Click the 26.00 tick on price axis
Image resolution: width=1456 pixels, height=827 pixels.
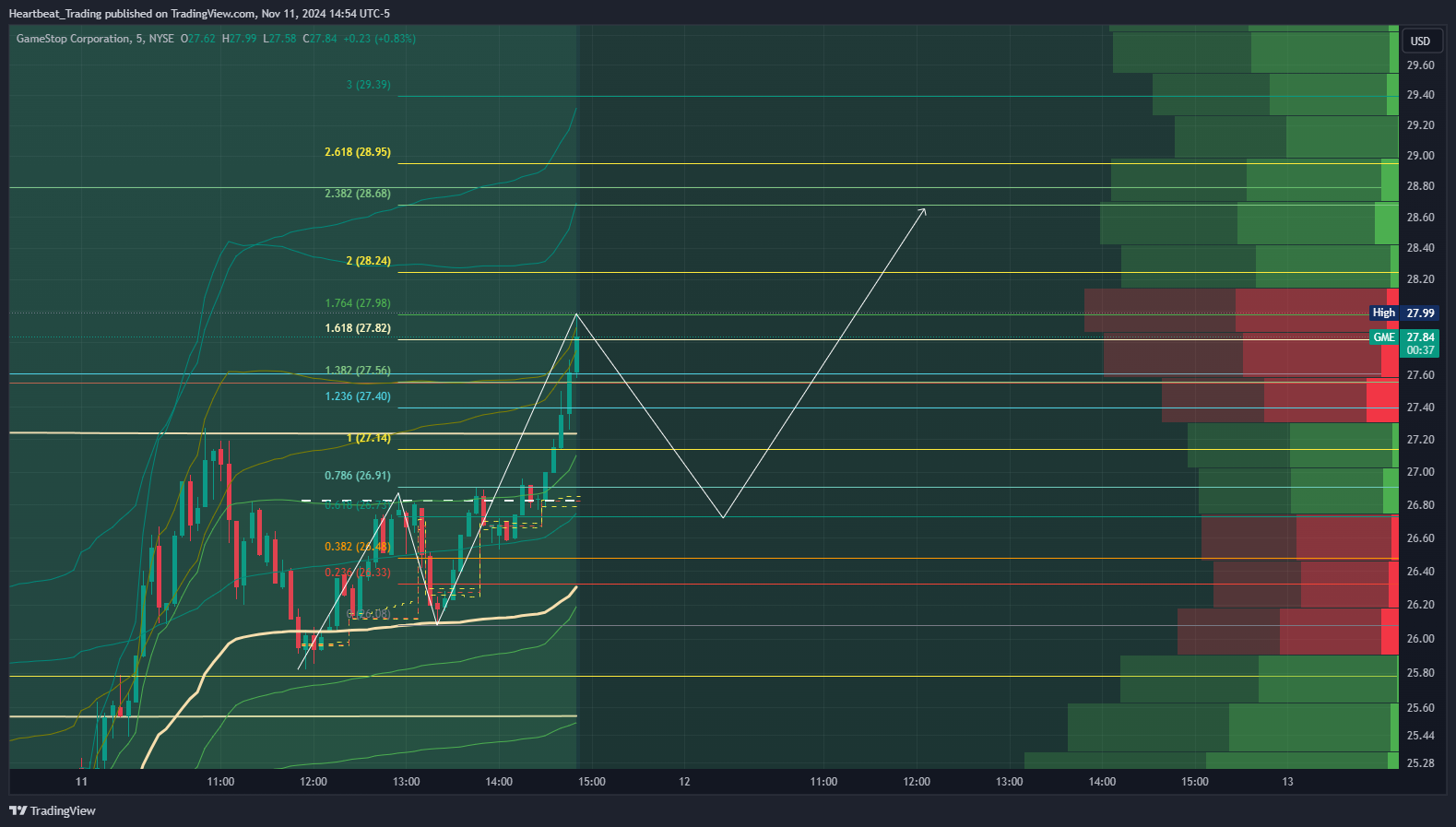(x=1420, y=639)
